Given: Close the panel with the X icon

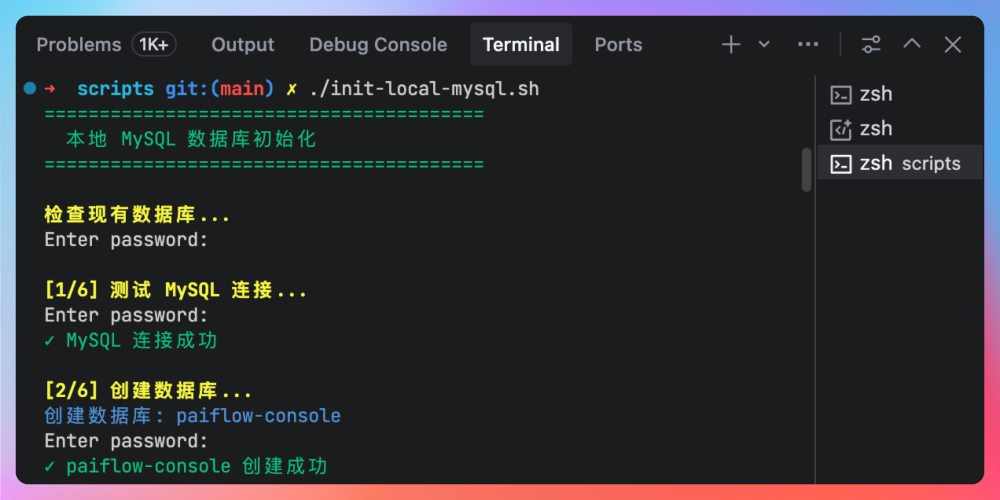Looking at the screenshot, I should [x=953, y=45].
